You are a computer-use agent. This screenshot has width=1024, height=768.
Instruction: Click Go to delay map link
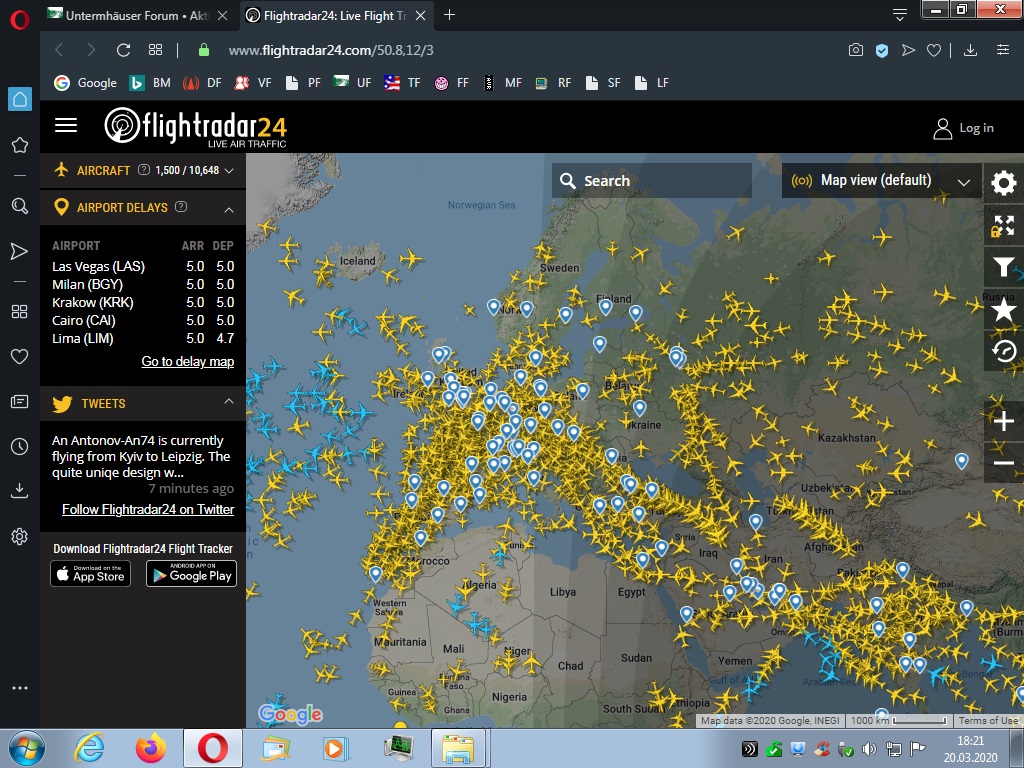[187, 361]
